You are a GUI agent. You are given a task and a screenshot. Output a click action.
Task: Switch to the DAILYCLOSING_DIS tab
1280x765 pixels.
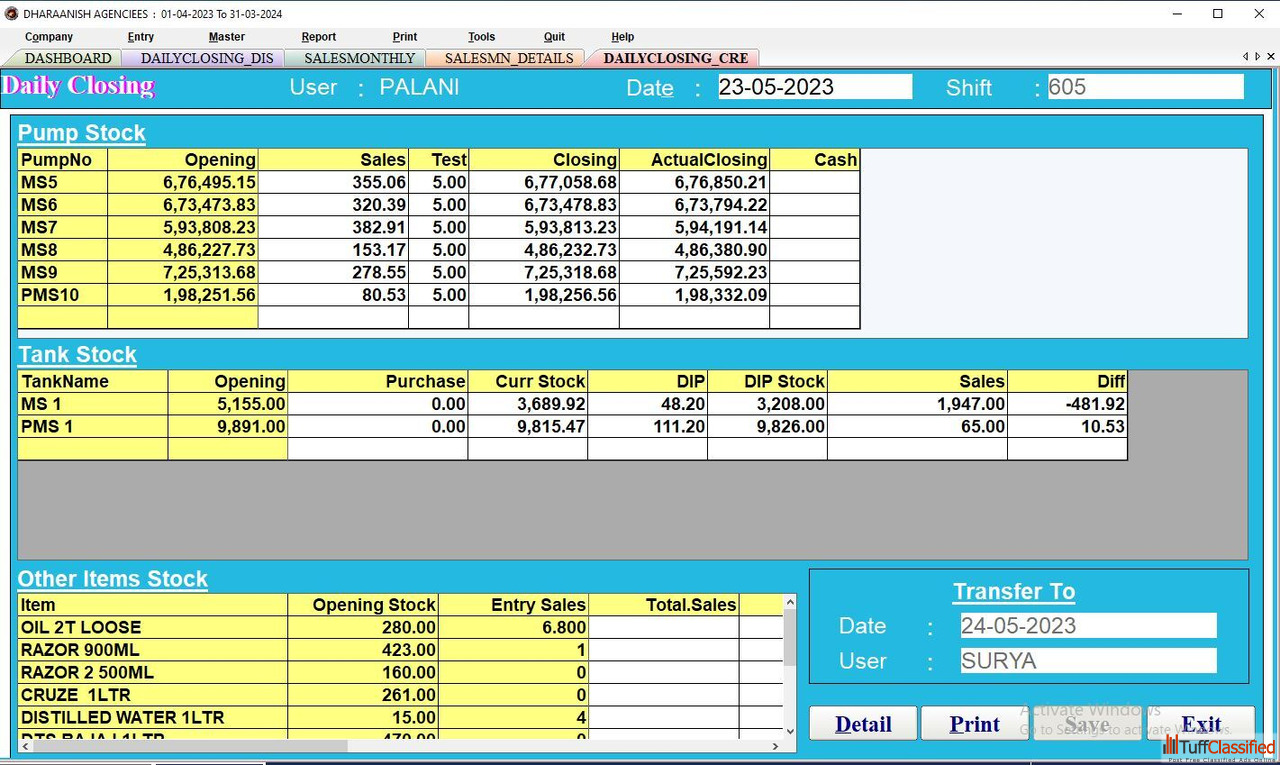(x=207, y=58)
